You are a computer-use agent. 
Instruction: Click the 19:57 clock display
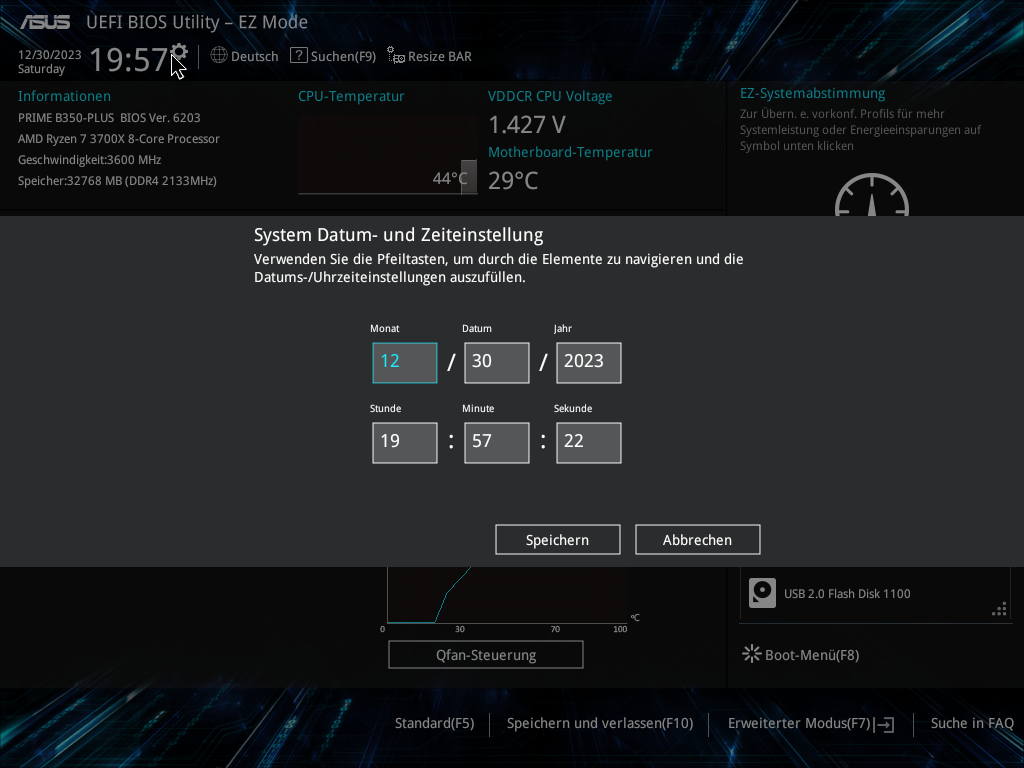pyautogui.click(x=129, y=59)
